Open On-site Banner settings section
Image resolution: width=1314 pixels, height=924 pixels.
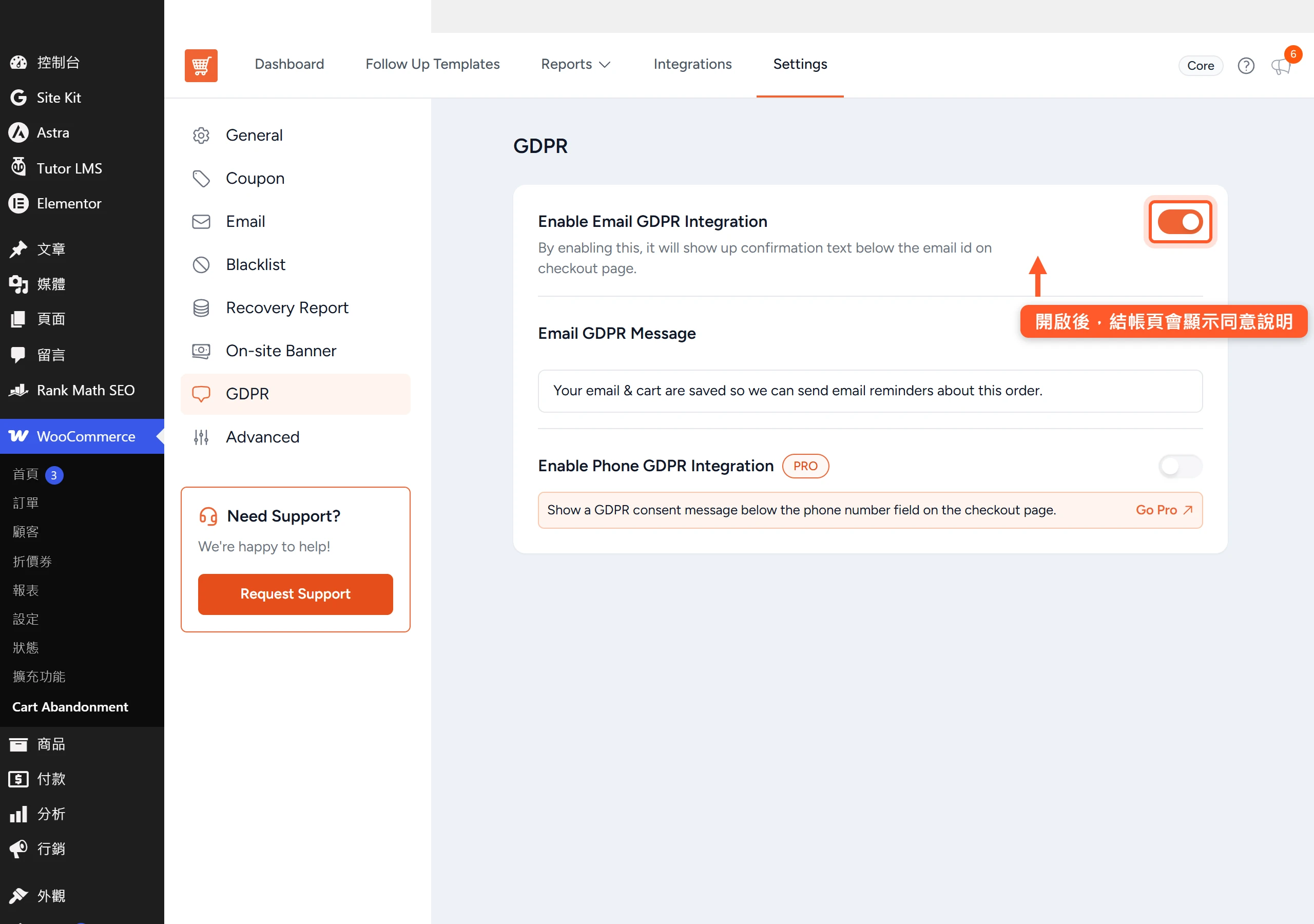pyautogui.click(x=296, y=351)
